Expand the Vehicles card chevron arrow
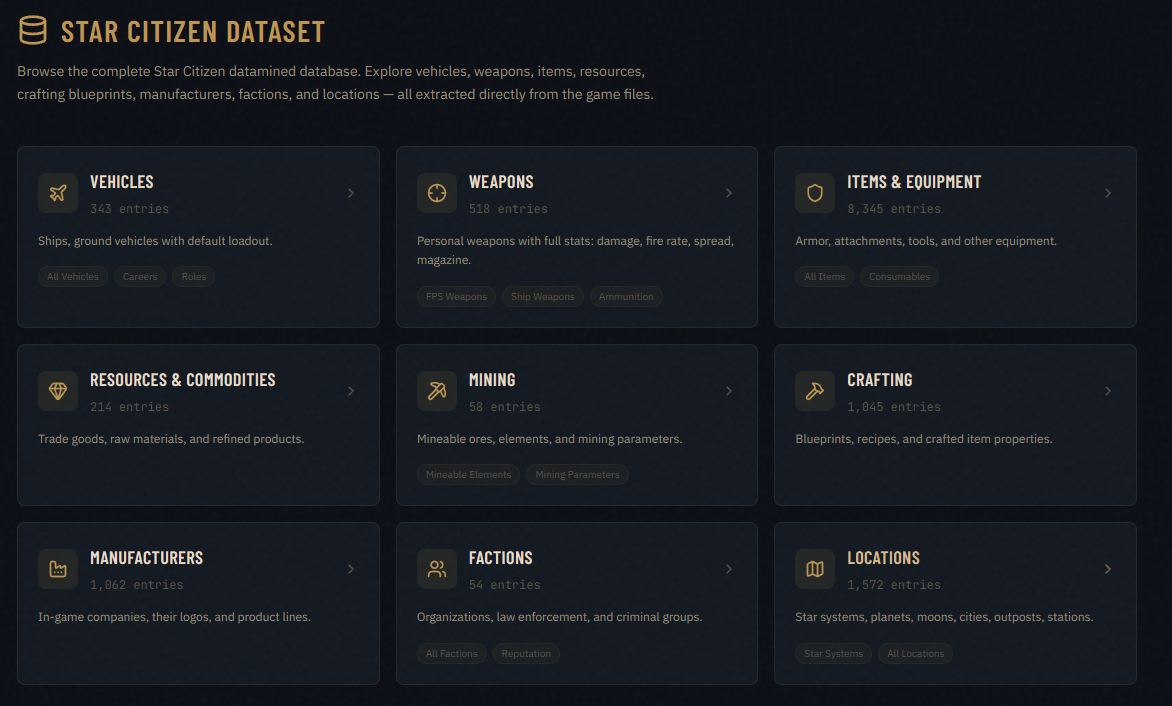Viewport: 1172px width, 706px height. 351,193
